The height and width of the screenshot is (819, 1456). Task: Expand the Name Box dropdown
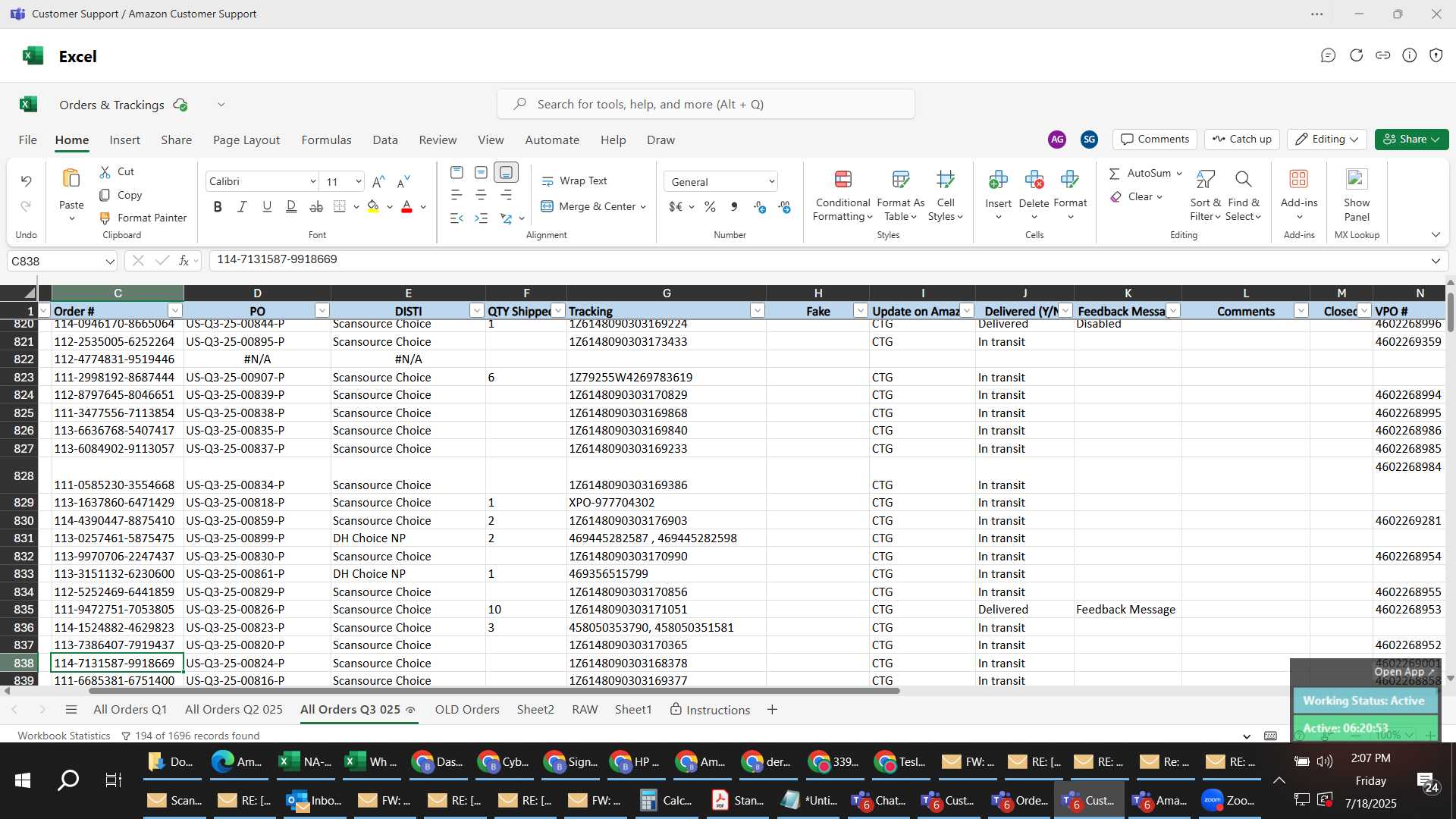coord(110,261)
